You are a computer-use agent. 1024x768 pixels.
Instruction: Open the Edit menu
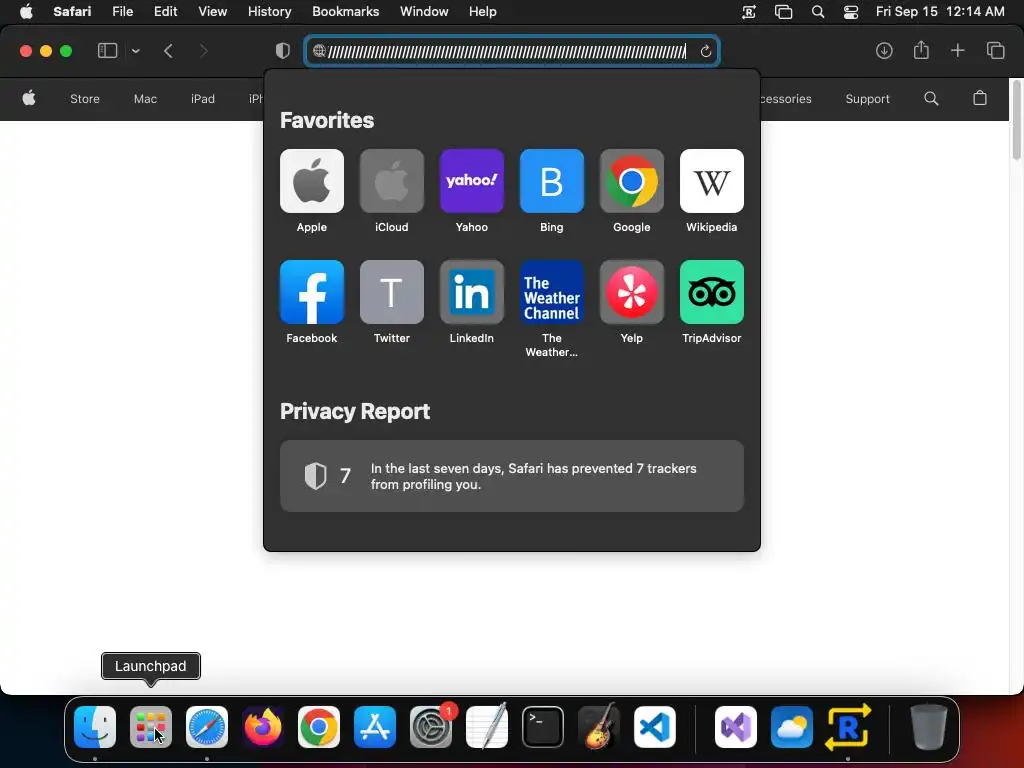pos(165,12)
